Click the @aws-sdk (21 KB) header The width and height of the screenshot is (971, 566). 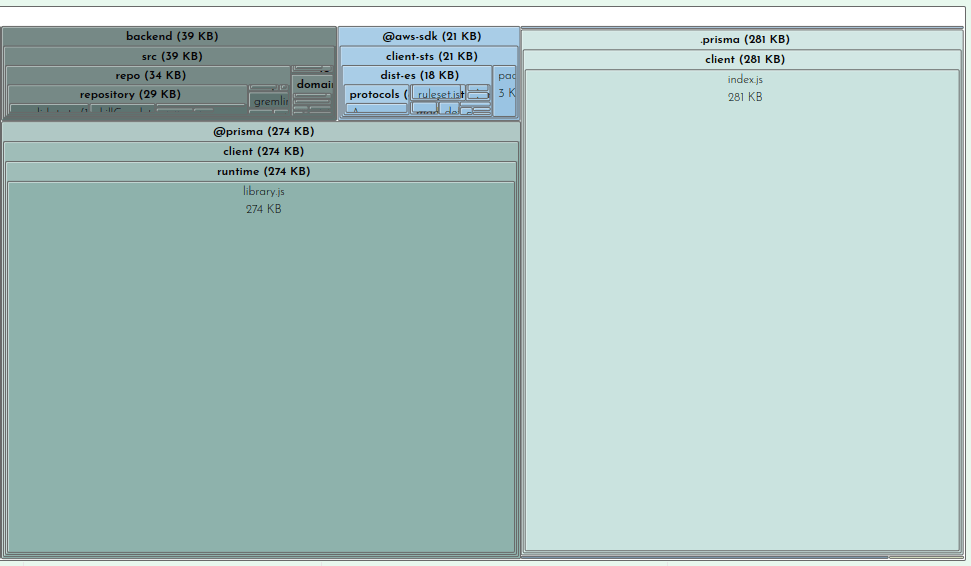pyautogui.click(x=430, y=37)
